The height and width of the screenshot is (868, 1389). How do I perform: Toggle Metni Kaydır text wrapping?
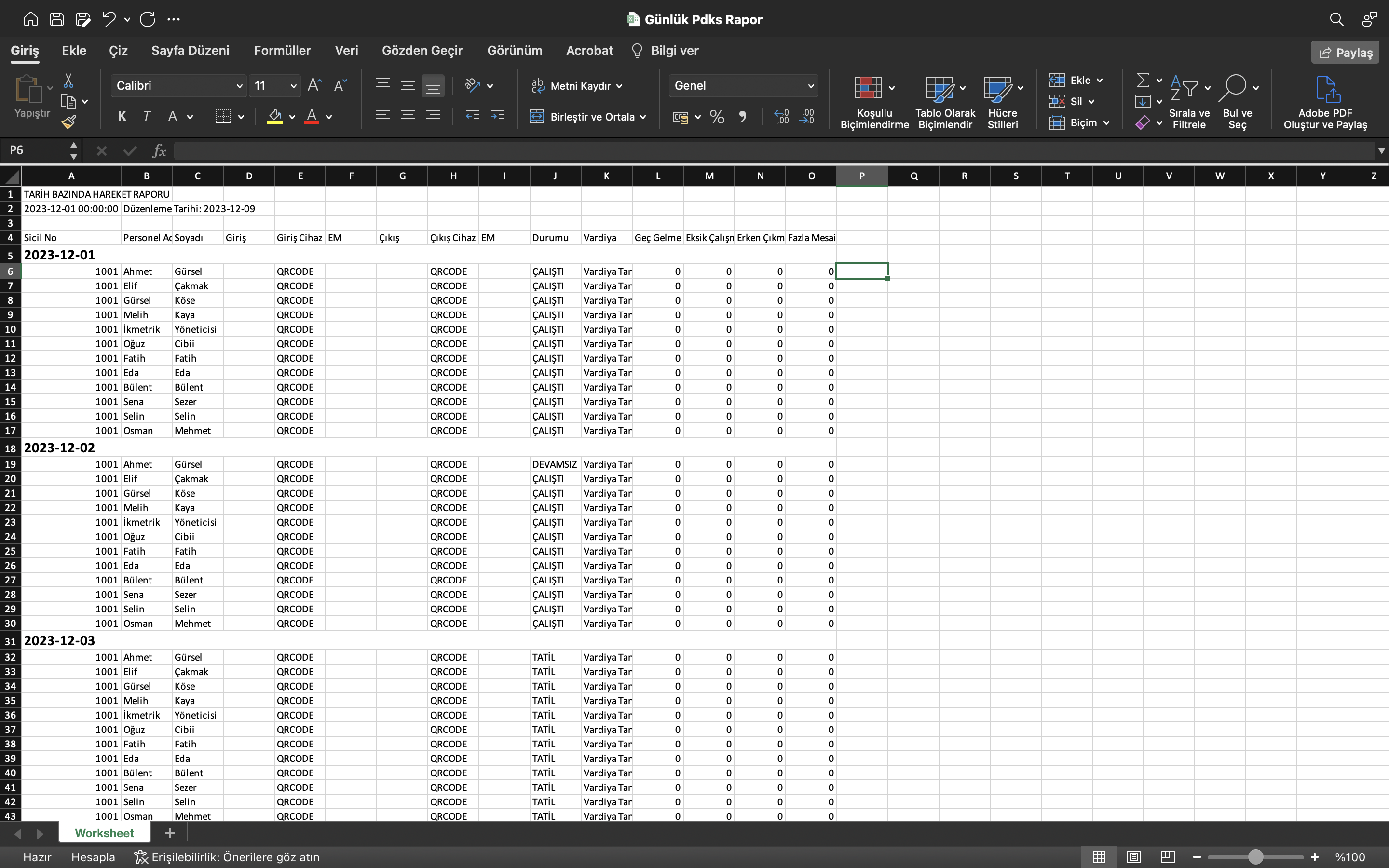pos(577,86)
